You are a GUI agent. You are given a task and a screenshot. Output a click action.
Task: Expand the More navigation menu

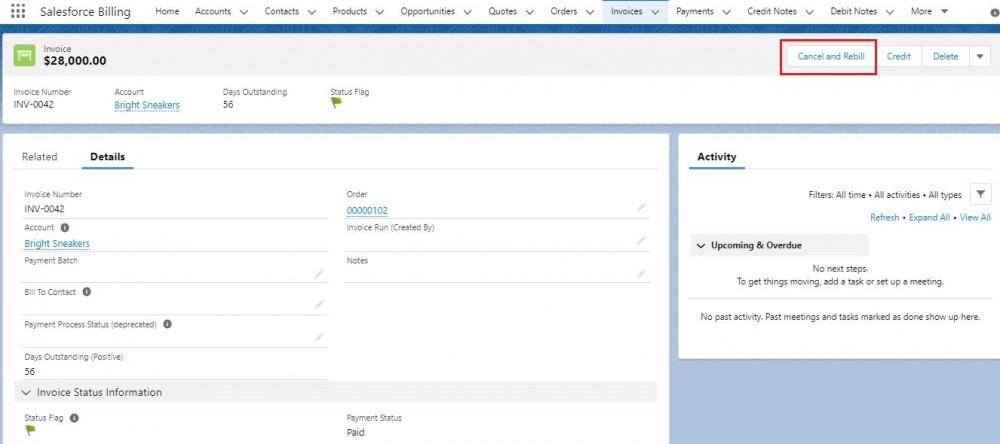[x=929, y=11]
